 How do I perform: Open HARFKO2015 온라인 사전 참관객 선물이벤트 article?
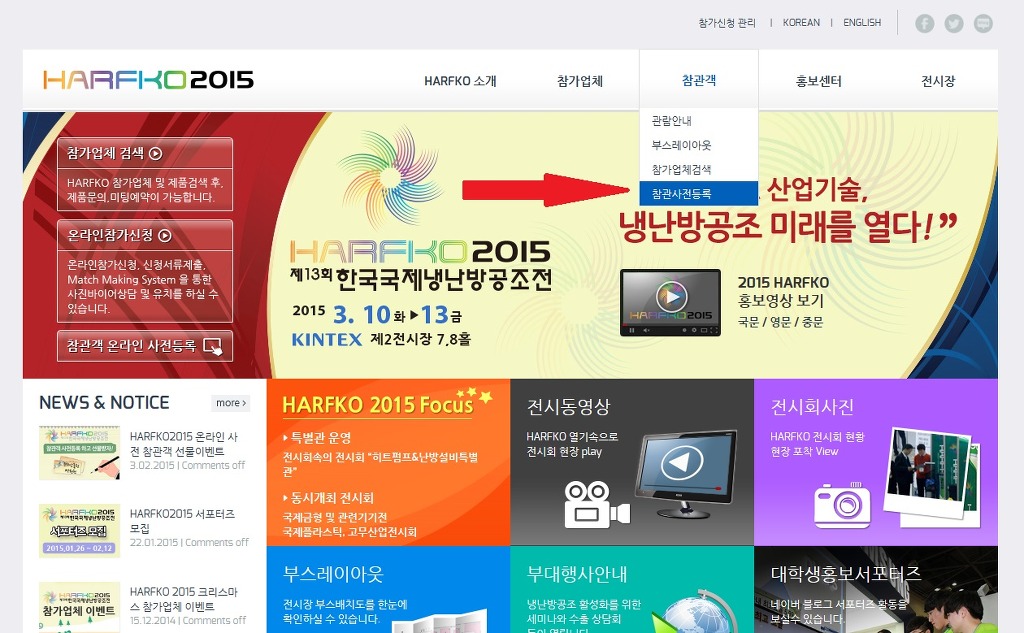[x=184, y=444]
